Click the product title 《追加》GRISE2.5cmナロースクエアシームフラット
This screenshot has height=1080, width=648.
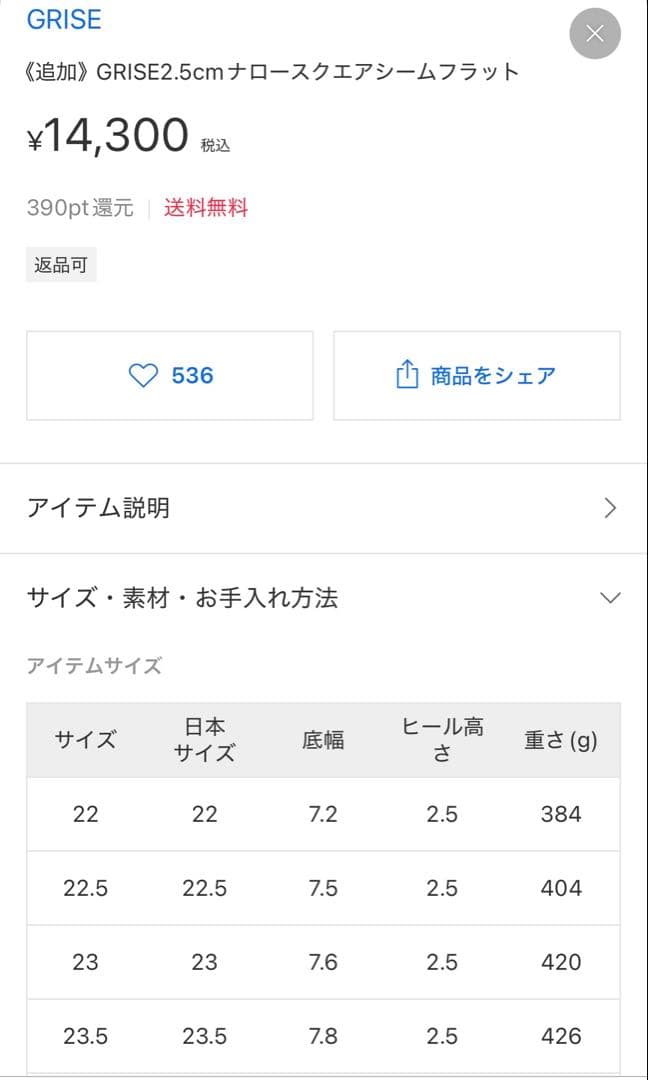[x=272, y=71]
